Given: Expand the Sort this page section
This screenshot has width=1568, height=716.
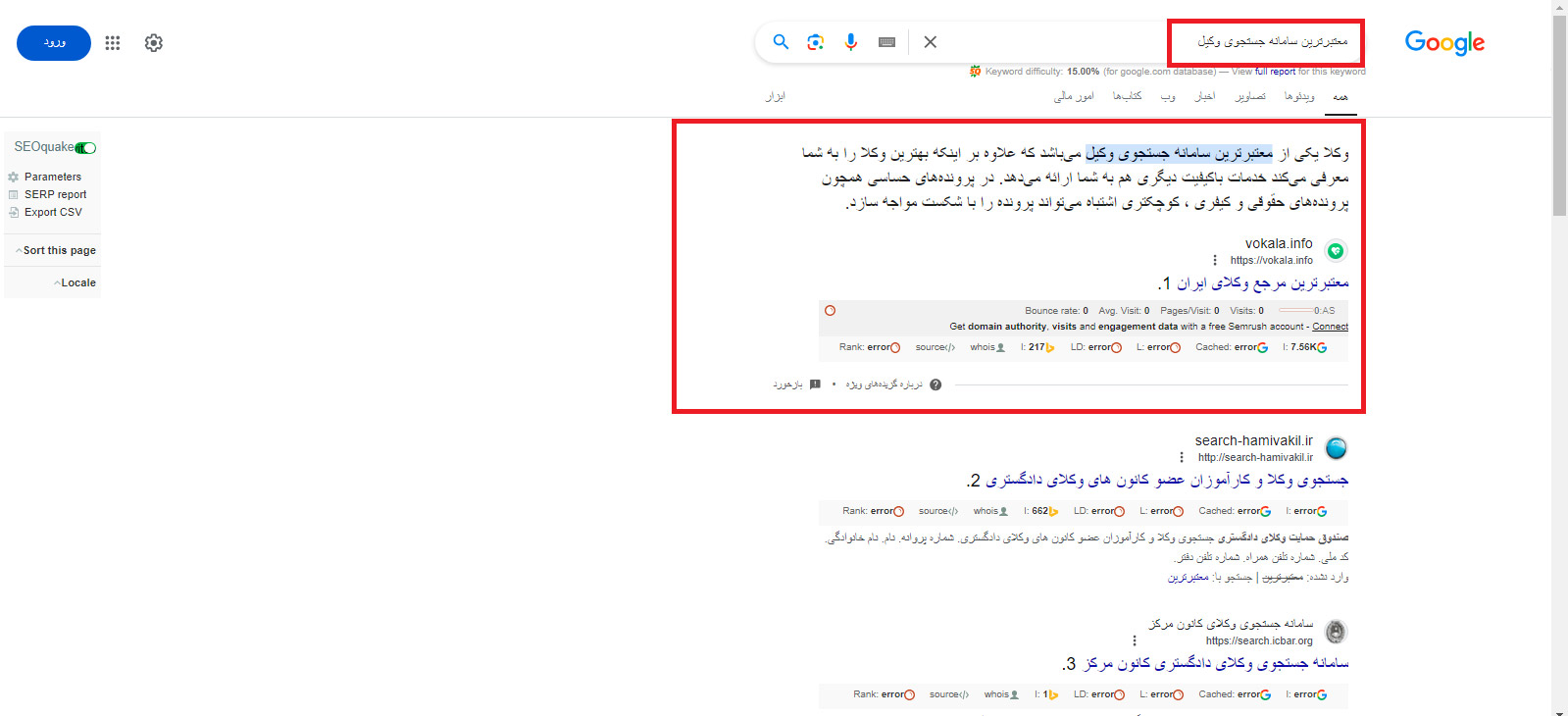Looking at the screenshot, I should pos(57,250).
